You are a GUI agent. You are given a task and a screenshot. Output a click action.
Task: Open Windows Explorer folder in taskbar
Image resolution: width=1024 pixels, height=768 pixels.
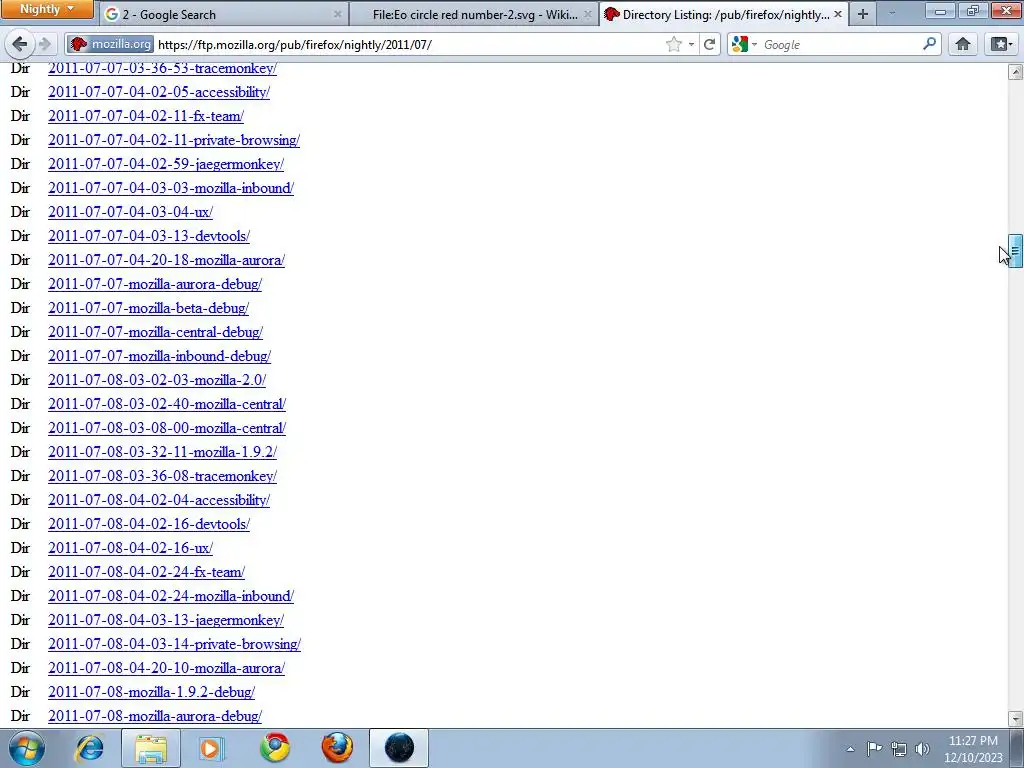(150, 748)
